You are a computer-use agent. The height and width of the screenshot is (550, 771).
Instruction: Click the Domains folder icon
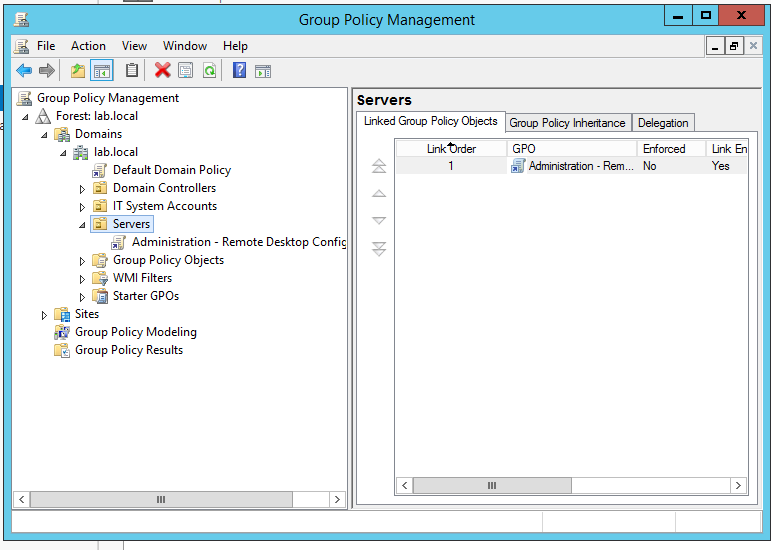(x=62, y=134)
